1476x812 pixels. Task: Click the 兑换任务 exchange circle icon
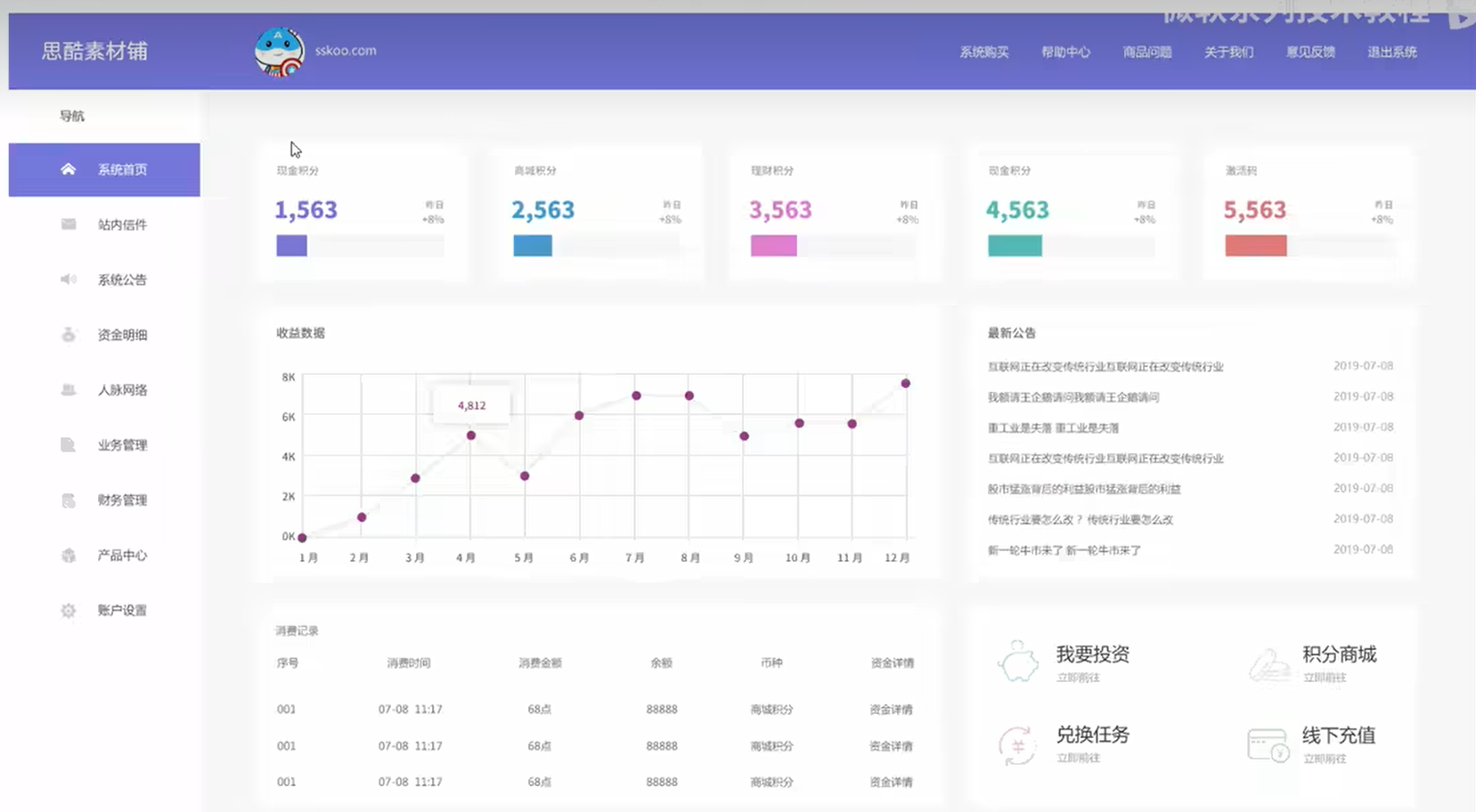point(1017,745)
